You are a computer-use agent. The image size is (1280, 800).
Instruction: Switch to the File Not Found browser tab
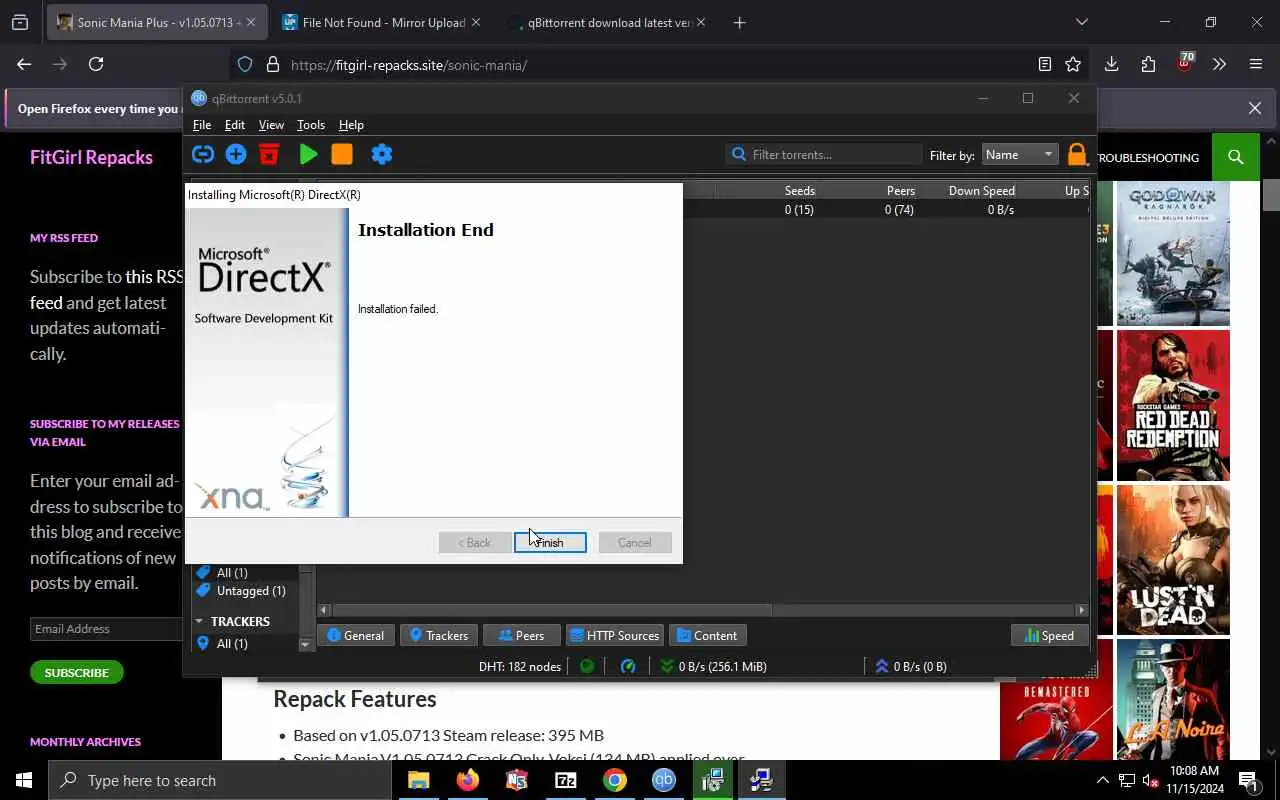point(382,22)
